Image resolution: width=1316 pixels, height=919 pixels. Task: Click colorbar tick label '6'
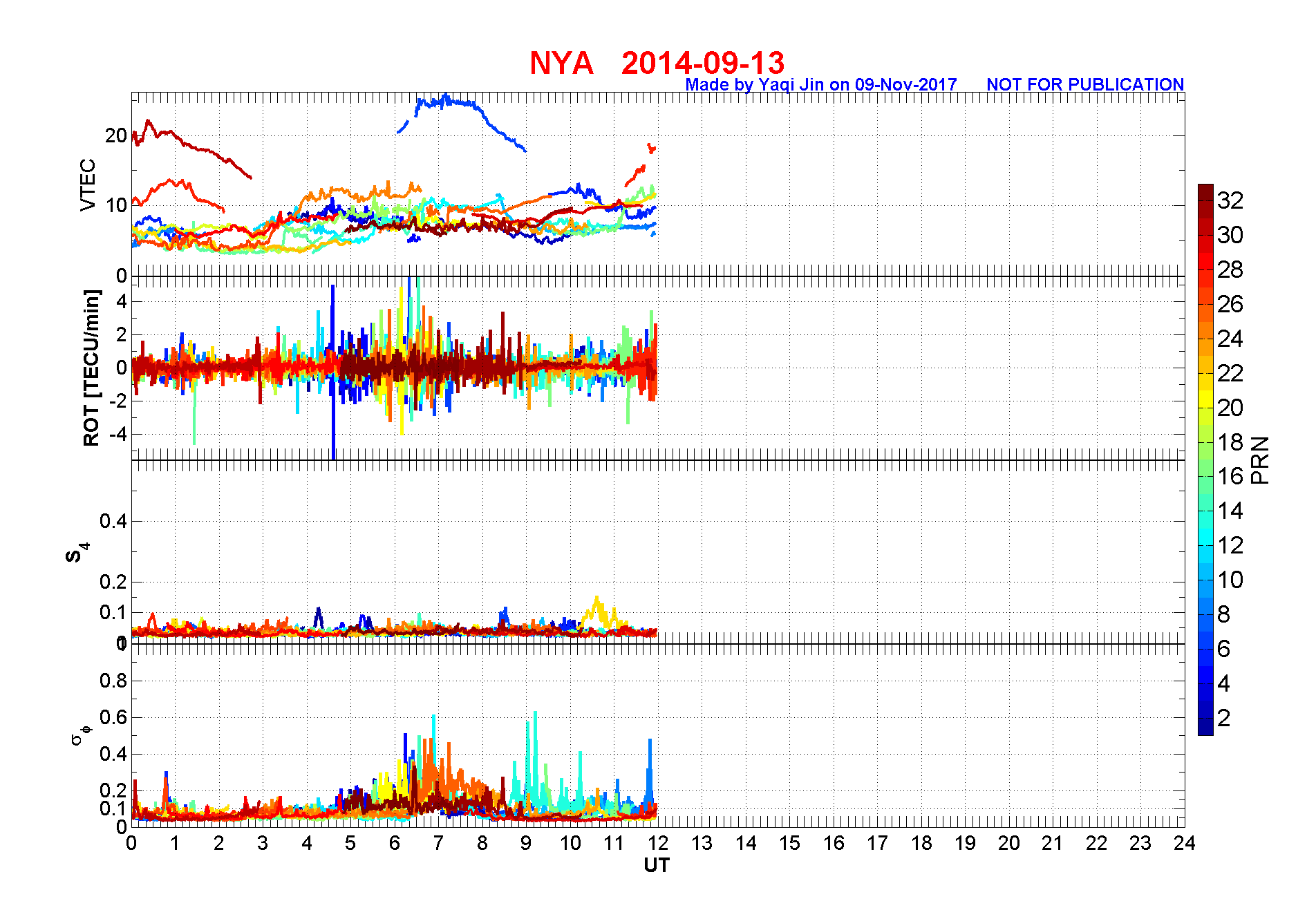tap(1223, 649)
